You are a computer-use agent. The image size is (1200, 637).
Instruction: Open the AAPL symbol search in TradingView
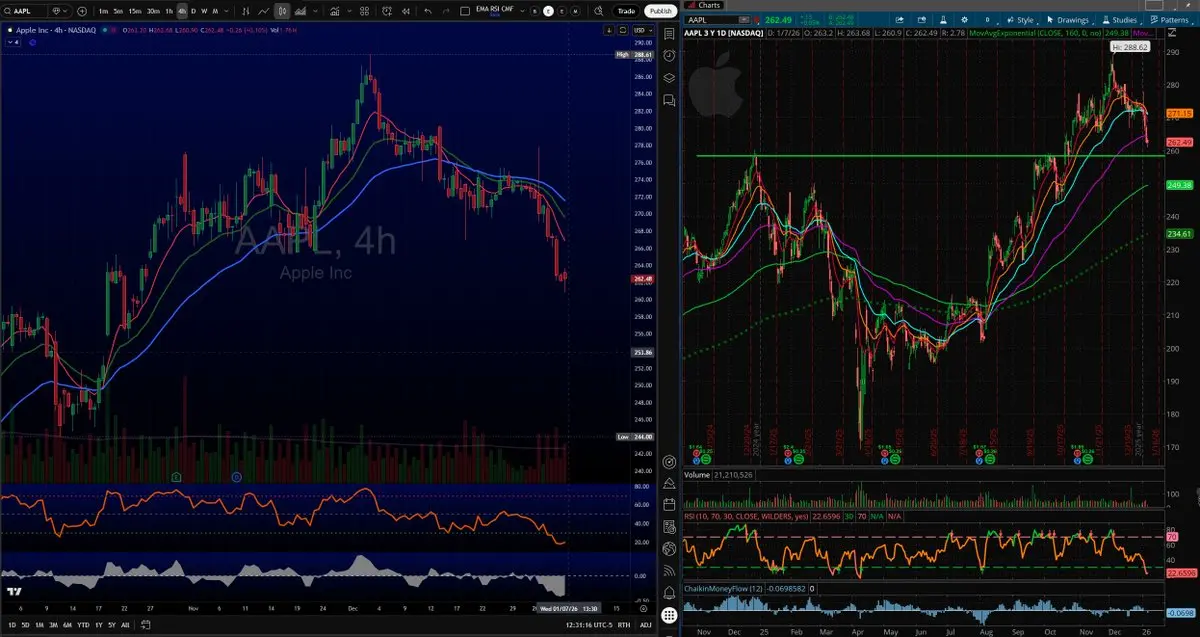point(25,11)
